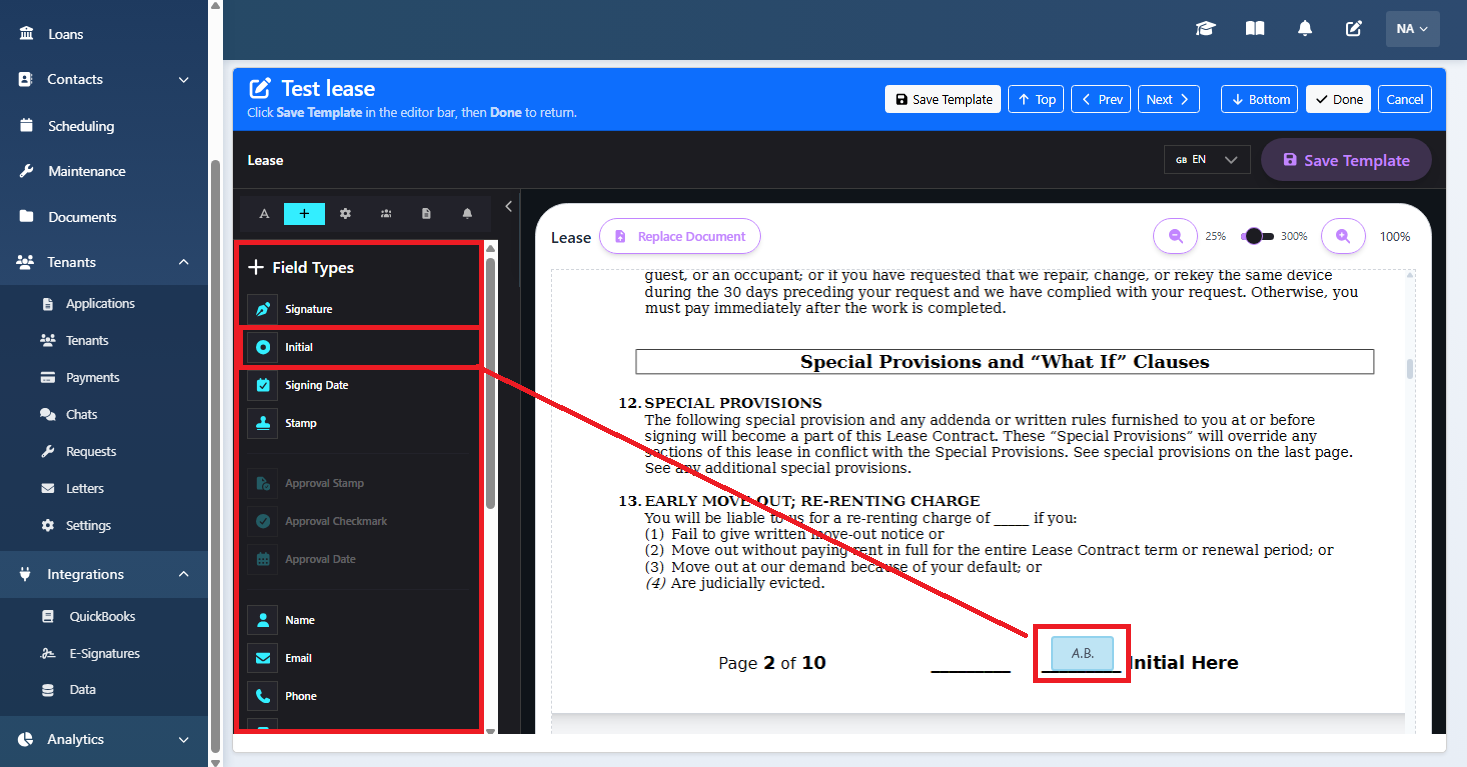Image resolution: width=1467 pixels, height=767 pixels.
Task: Select the A.B. initial field on document
Action: pos(1082,653)
